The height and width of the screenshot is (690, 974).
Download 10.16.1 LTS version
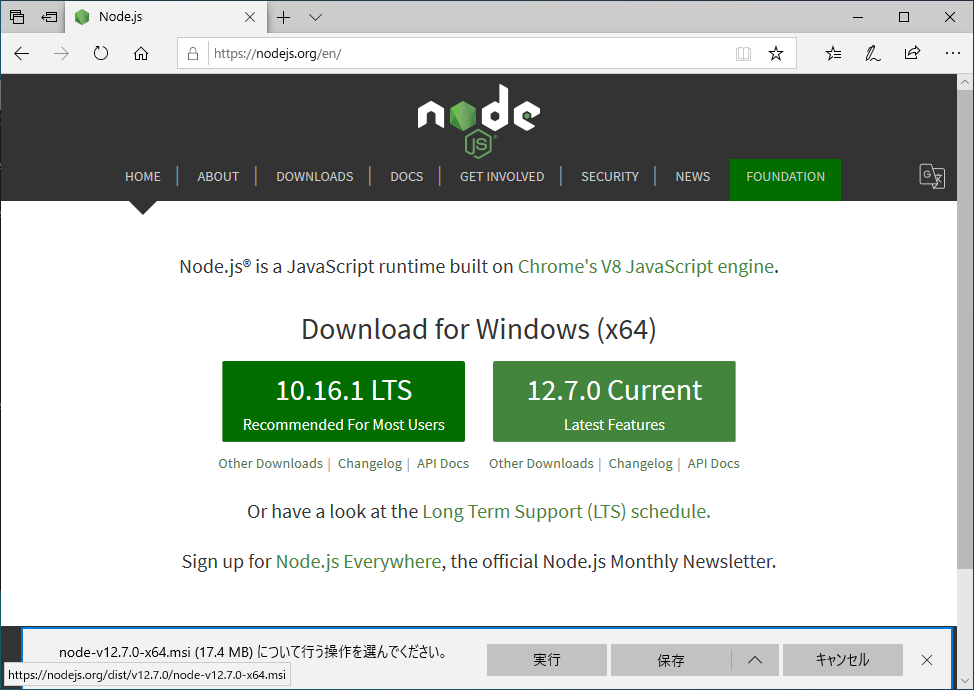(x=344, y=401)
